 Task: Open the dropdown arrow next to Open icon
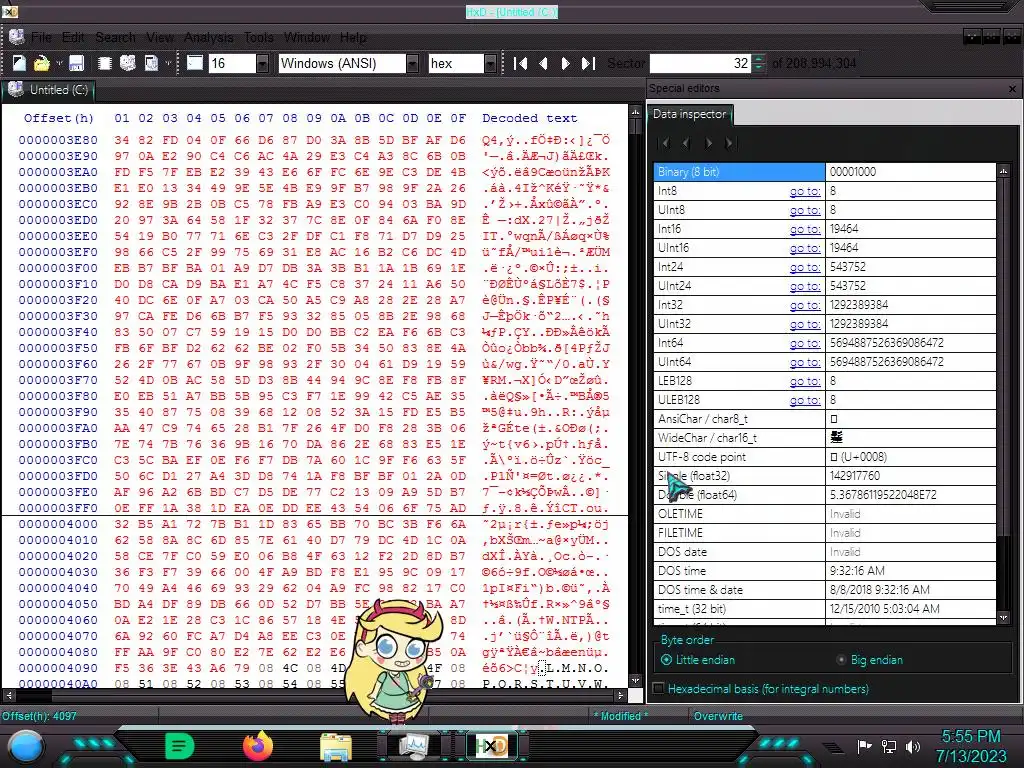pyautogui.click(x=59, y=63)
